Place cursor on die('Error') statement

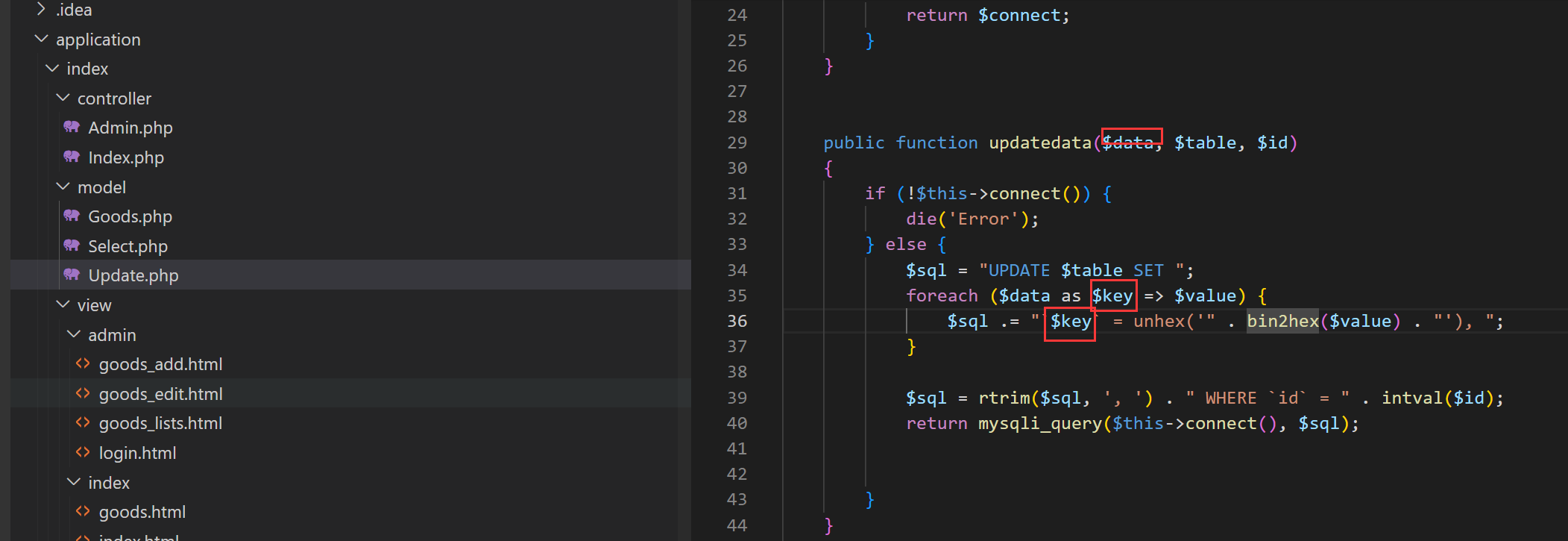(972, 219)
